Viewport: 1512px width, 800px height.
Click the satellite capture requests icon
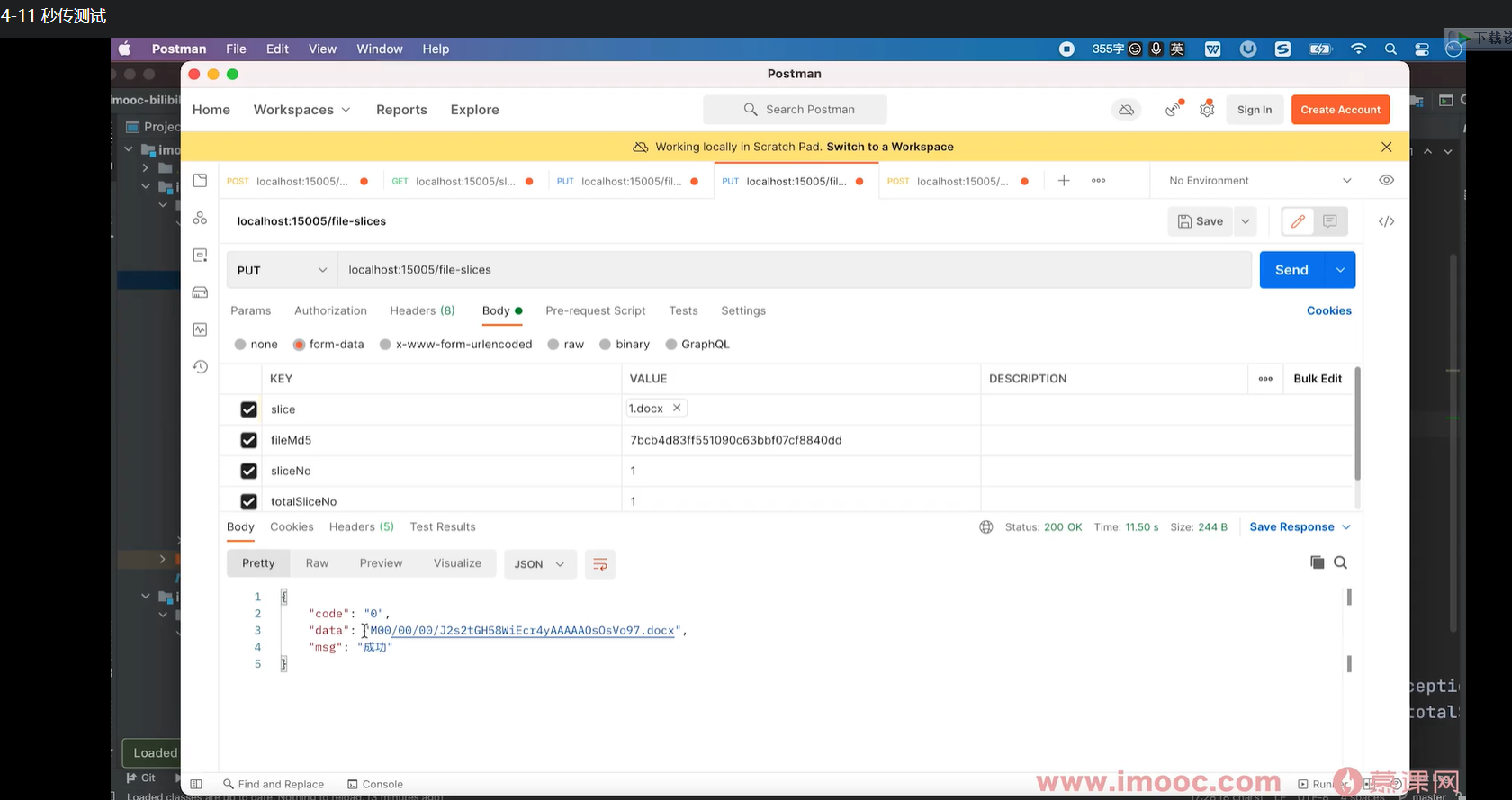[x=1174, y=109]
